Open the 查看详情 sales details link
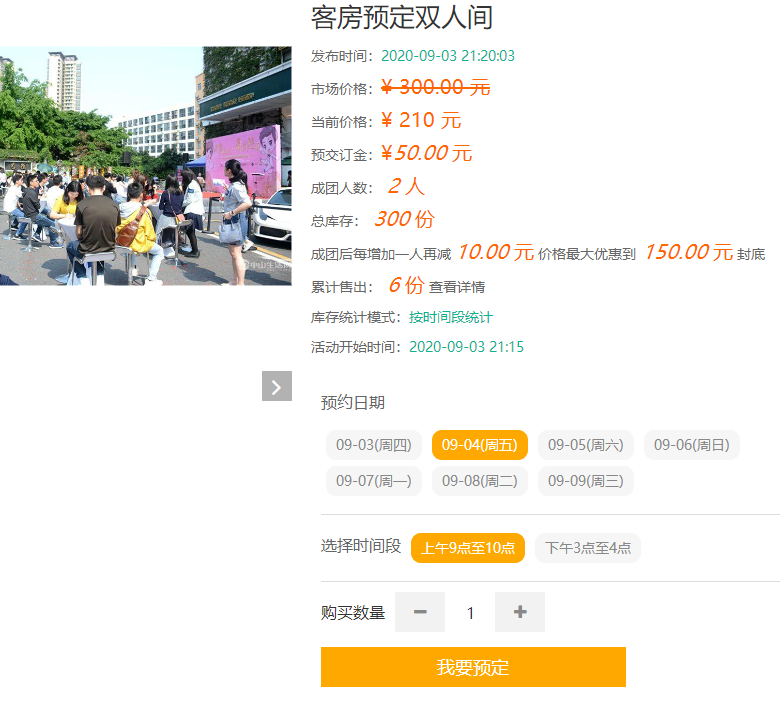This screenshot has height=704, width=780. click(457, 287)
